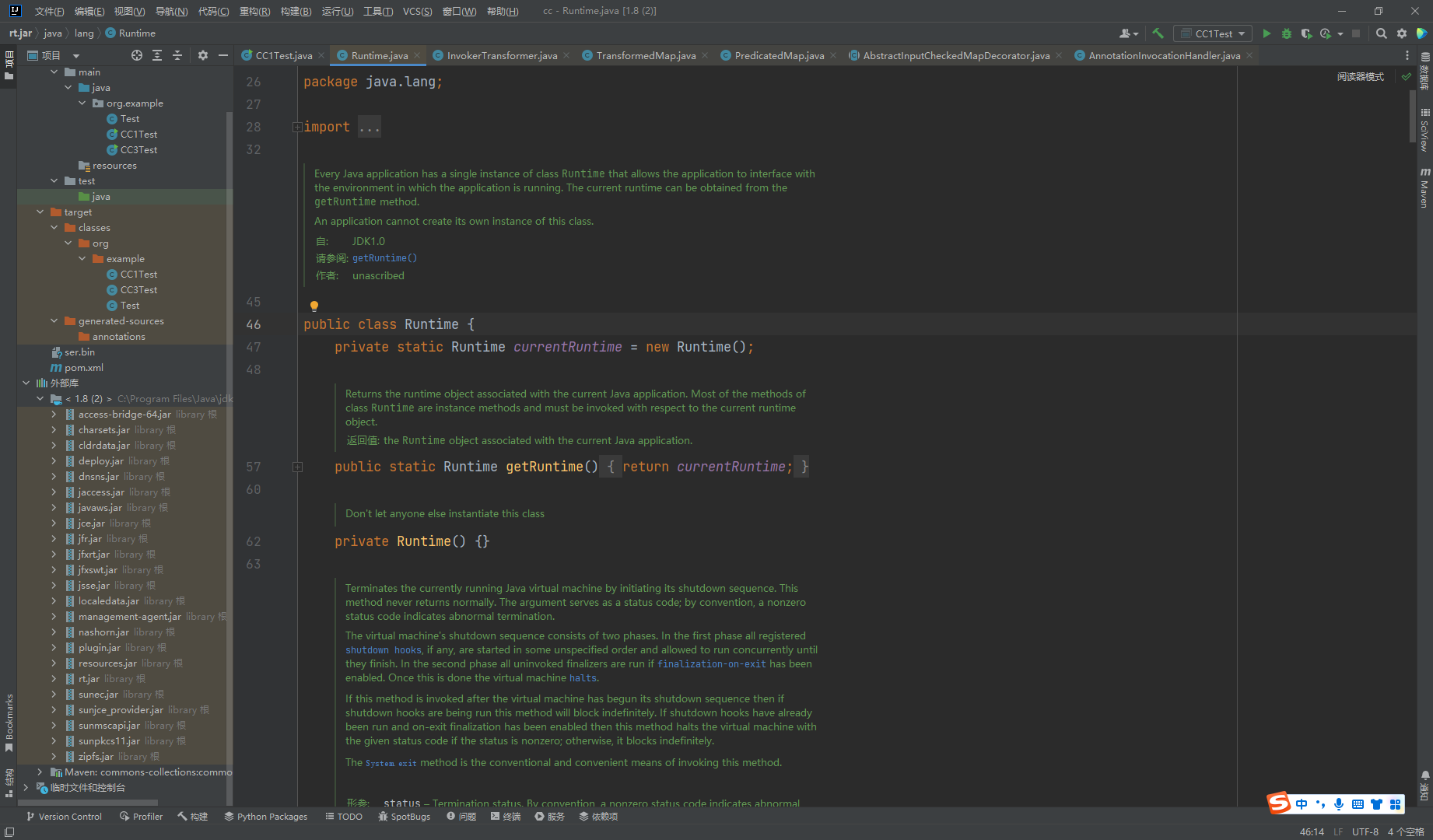The height and width of the screenshot is (840, 1433).
Task: Open the 文件(F) menu
Action: coord(49,11)
